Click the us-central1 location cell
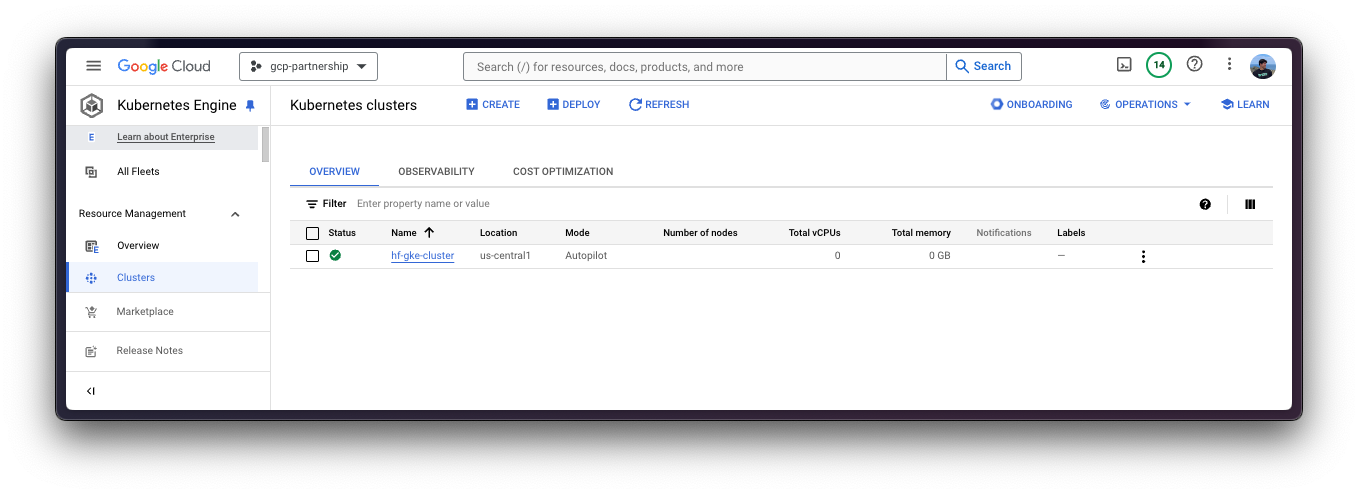Image resolution: width=1358 pixels, height=494 pixels. (x=505, y=256)
